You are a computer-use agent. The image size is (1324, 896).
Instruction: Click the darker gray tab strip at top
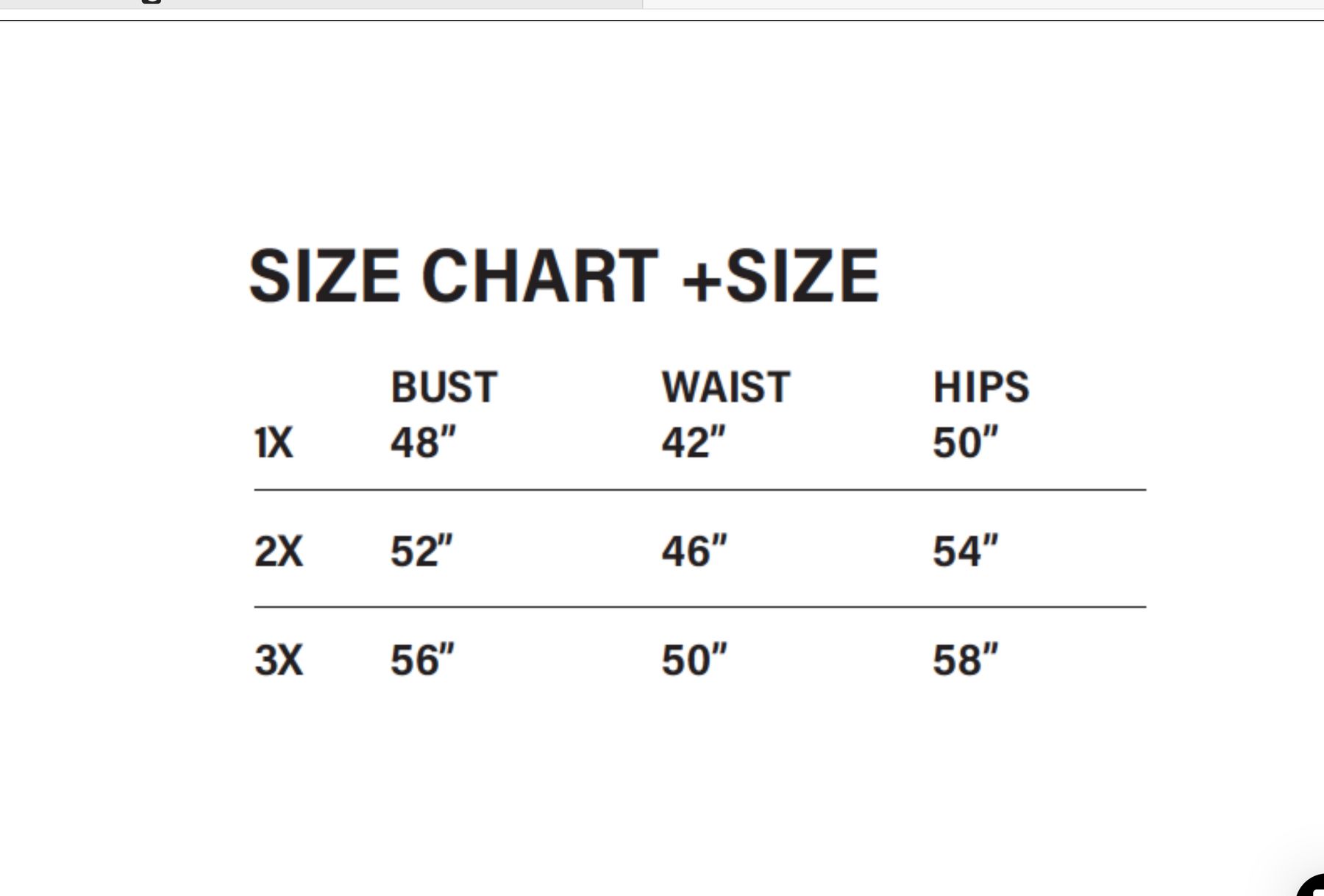click(x=321, y=4)
